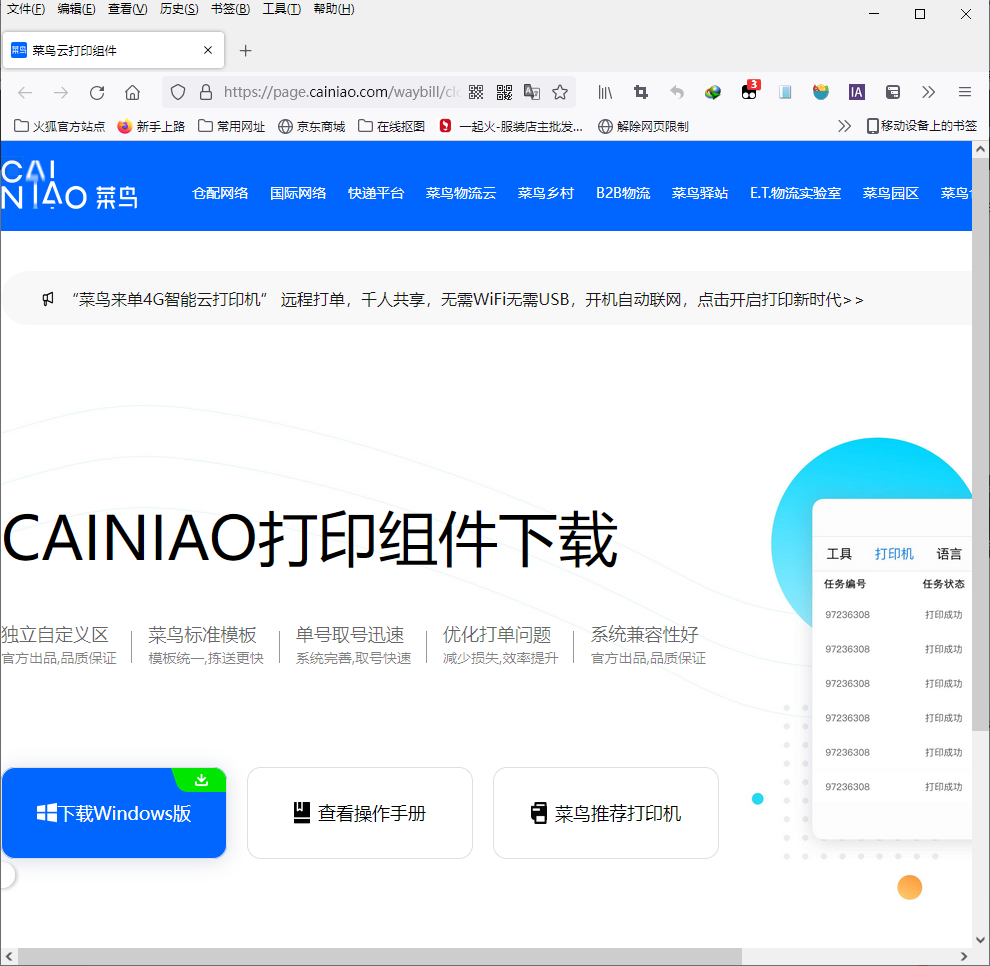Click the 下载Windows版 button
The width and height of the screenshot is (990, 966).
tap(114, 813)
